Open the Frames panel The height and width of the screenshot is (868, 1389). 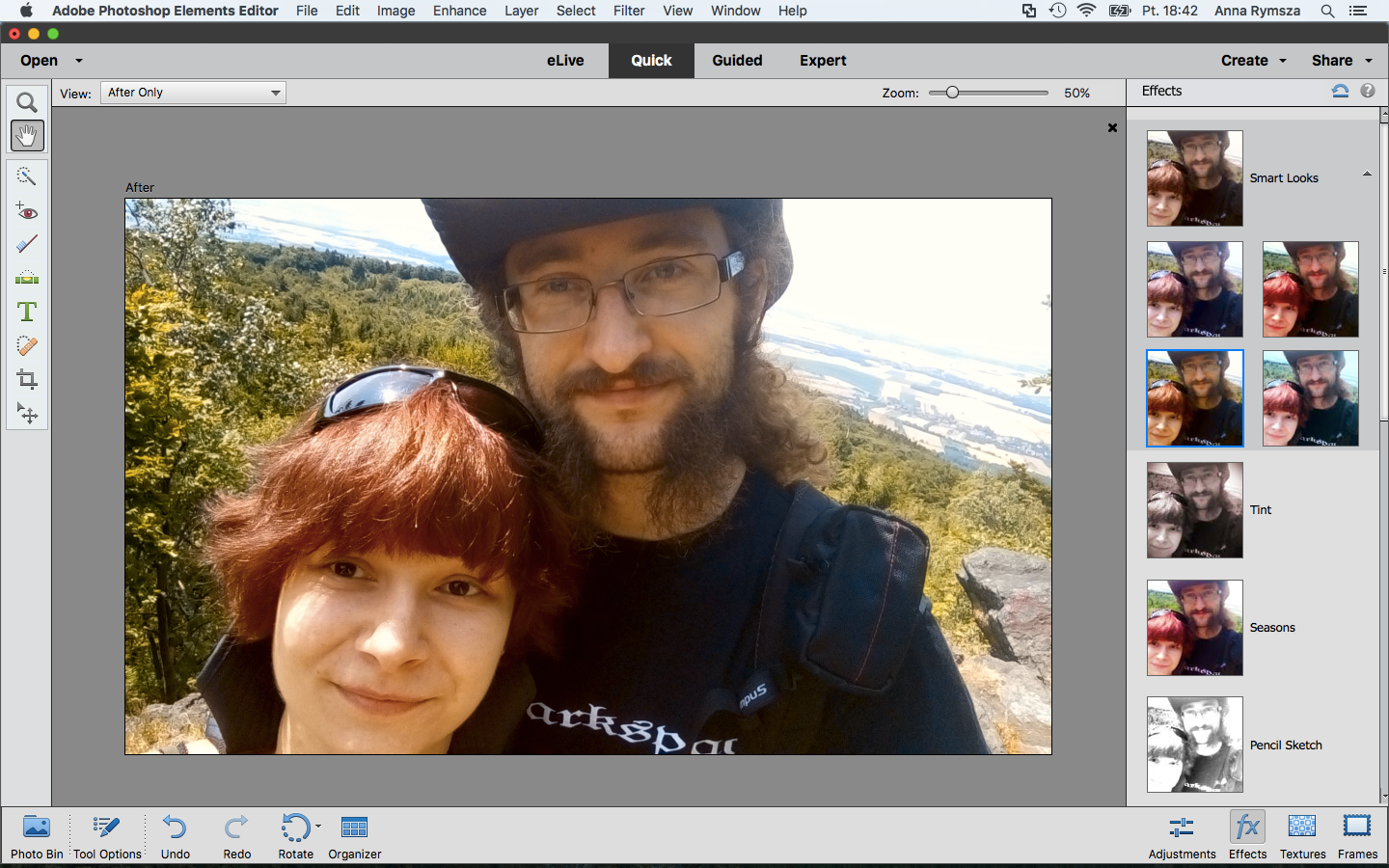(x=1357, y=836)
